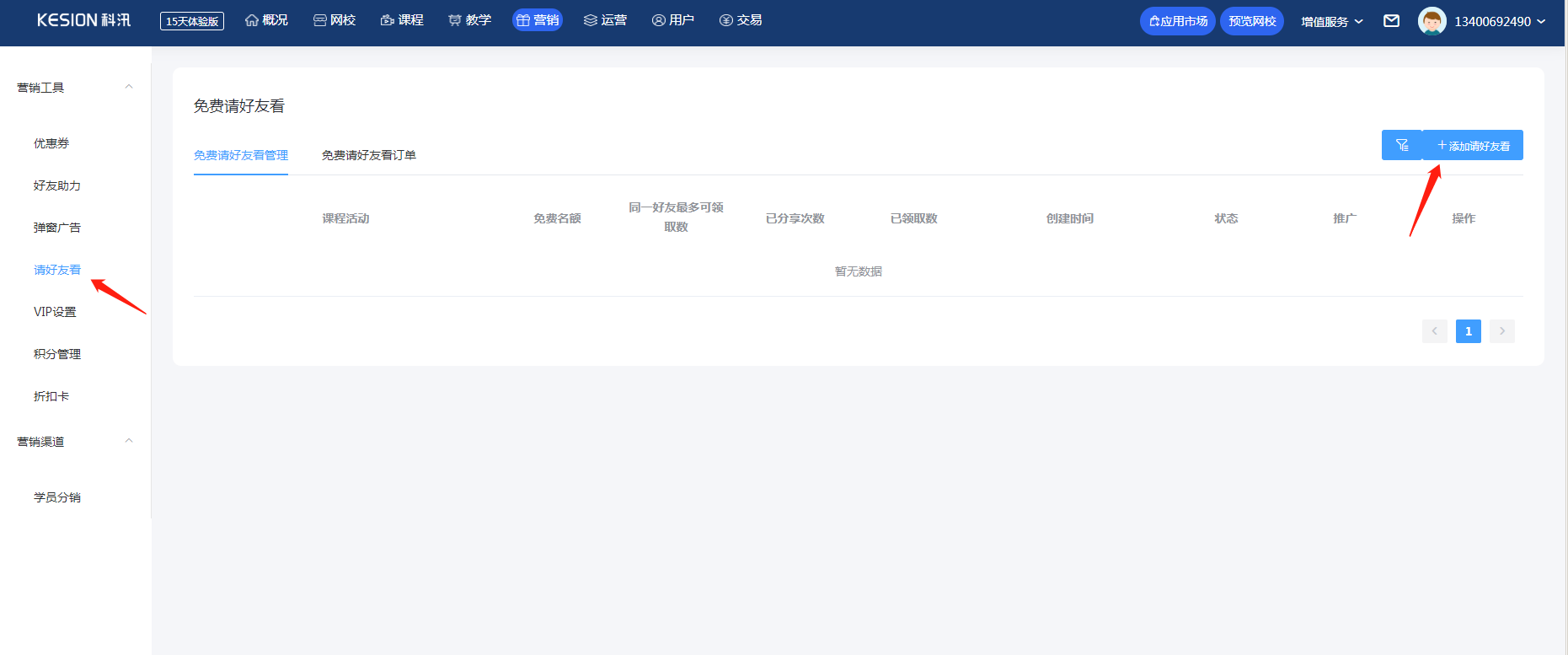Click the user avatar picture
Image resolution: width=1568 pixels, height=655 pixels.
click(1432, 21)
